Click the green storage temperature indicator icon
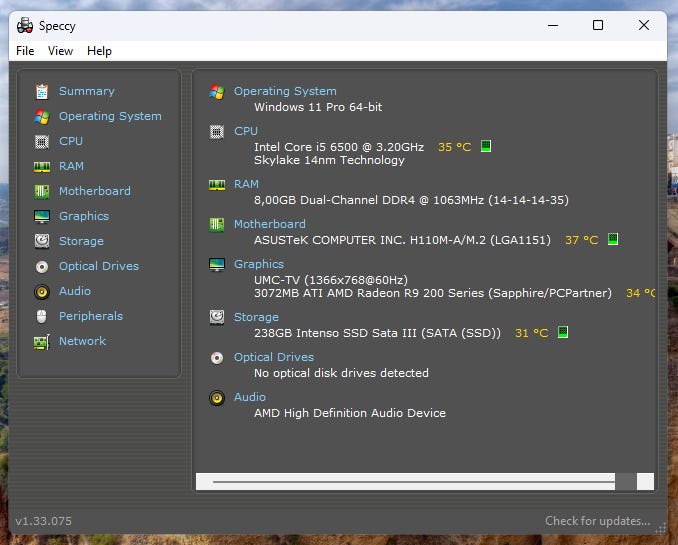Image resolution: width=678 pixels, height=545 pixels. point(563,332)
